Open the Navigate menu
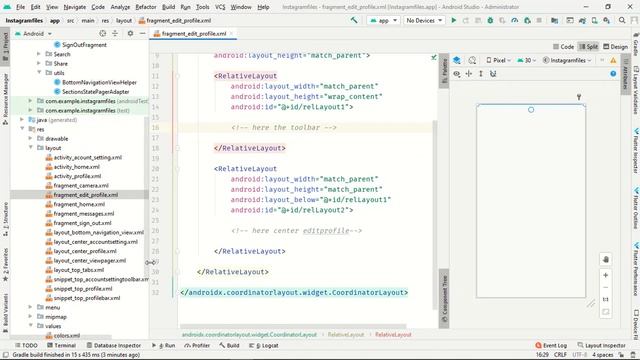 (x=75, y=7)
